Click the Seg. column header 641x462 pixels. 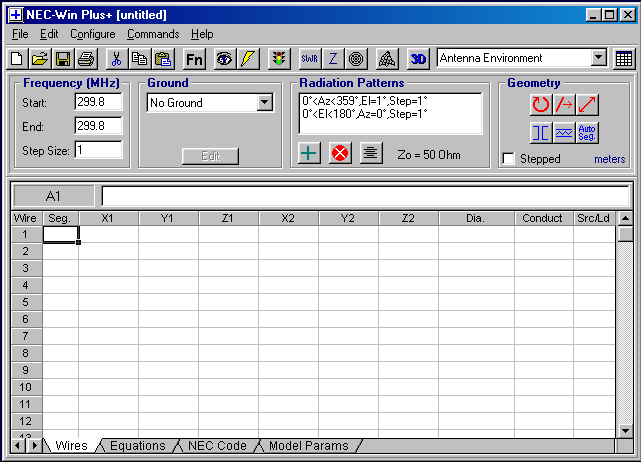[x=60, y=218]
